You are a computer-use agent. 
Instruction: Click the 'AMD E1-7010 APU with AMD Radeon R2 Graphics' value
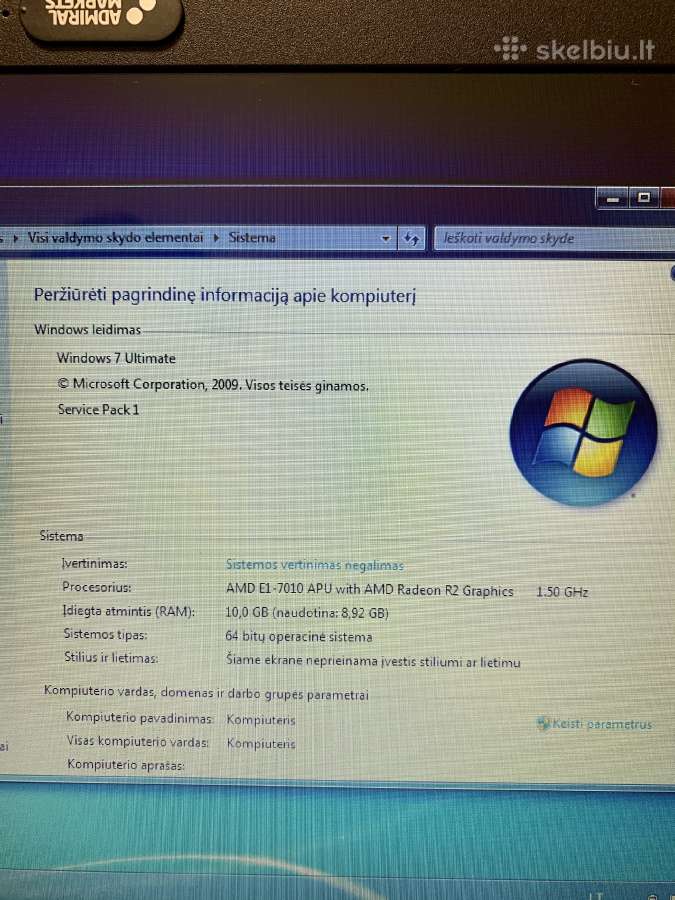click(x=369, y=590)
